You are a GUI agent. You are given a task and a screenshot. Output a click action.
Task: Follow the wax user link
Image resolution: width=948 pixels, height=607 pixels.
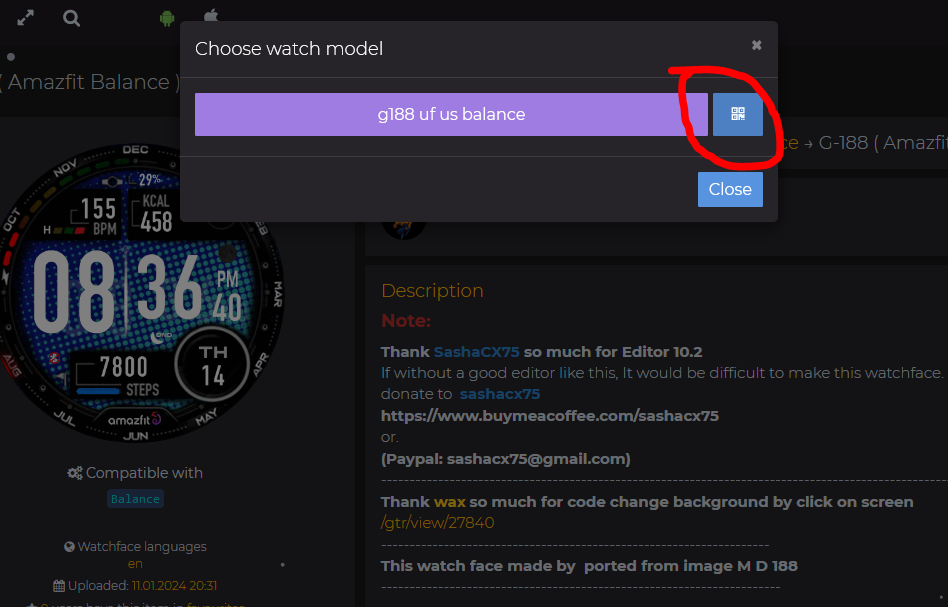pos(450,502)
